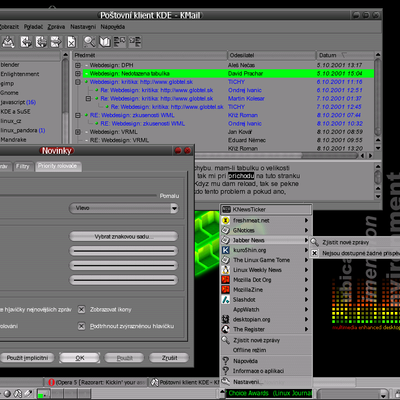Confirm the Novinky dialog with OK
This screenshot has height=400, width=400.
(80, 358)
